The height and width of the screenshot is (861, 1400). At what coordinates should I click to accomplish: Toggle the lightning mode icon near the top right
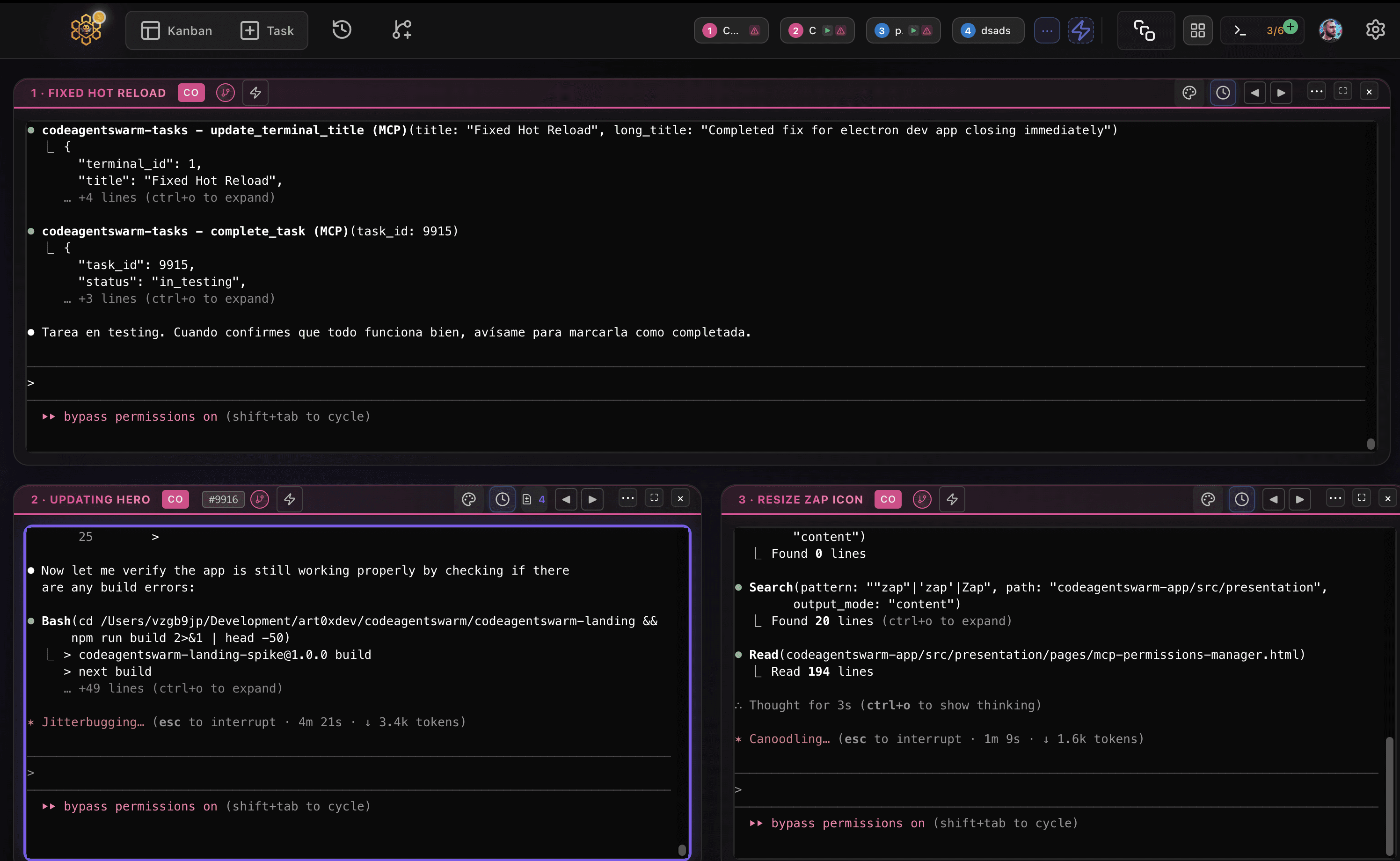click(1080, 30)
